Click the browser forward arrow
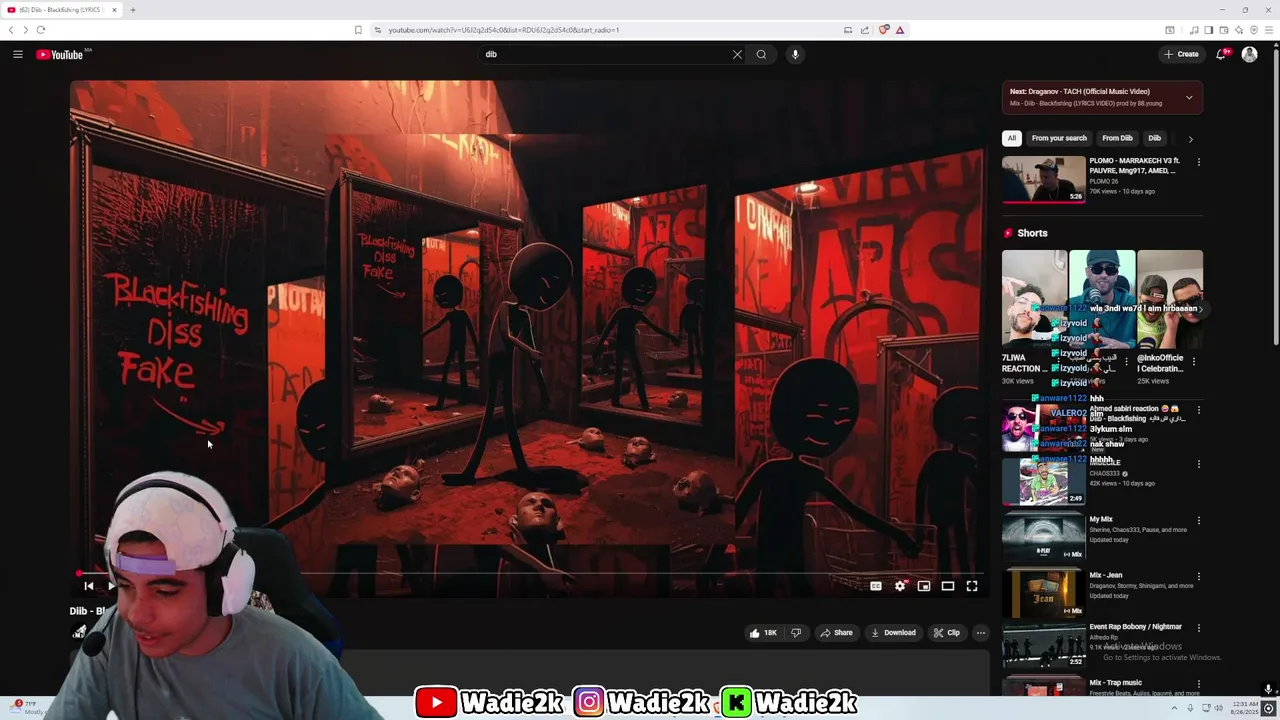The height and width of the screenshot is (720, 1280). click(25, 30)
